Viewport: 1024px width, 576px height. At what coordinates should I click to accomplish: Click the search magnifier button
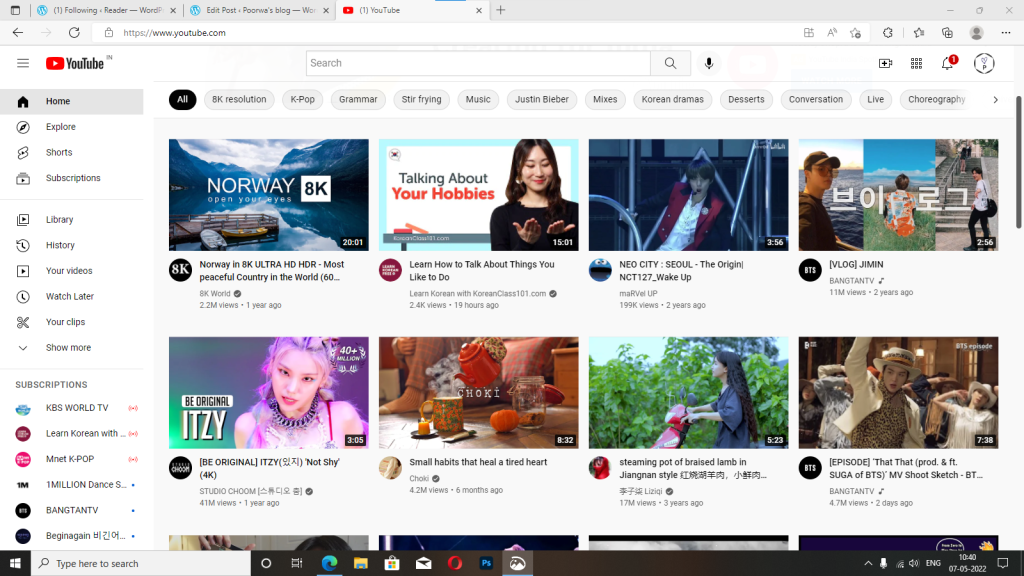pyautogui.click(x=670, y=63)
